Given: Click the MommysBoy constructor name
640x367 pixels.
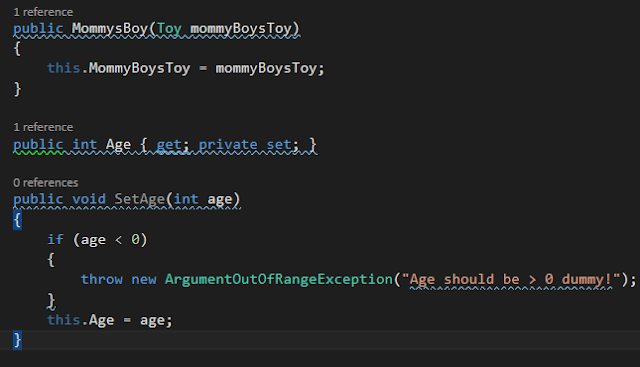Looking at the screenshot, I should click(110, 29).
